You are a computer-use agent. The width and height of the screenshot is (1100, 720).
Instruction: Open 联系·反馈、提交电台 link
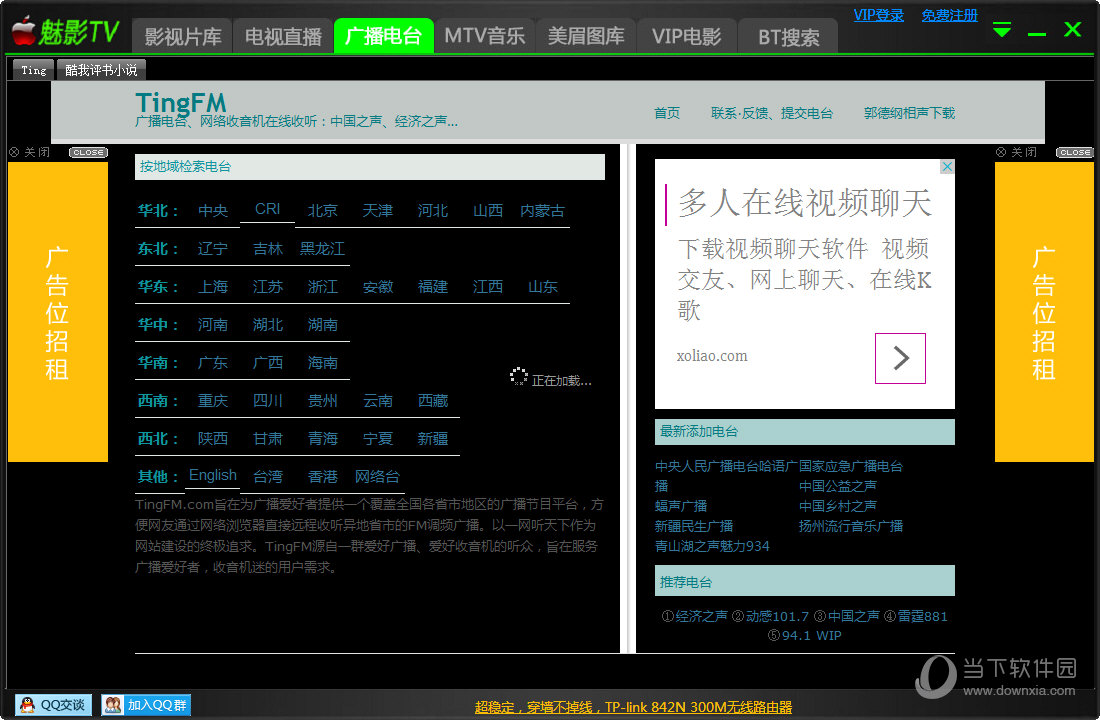772,113
